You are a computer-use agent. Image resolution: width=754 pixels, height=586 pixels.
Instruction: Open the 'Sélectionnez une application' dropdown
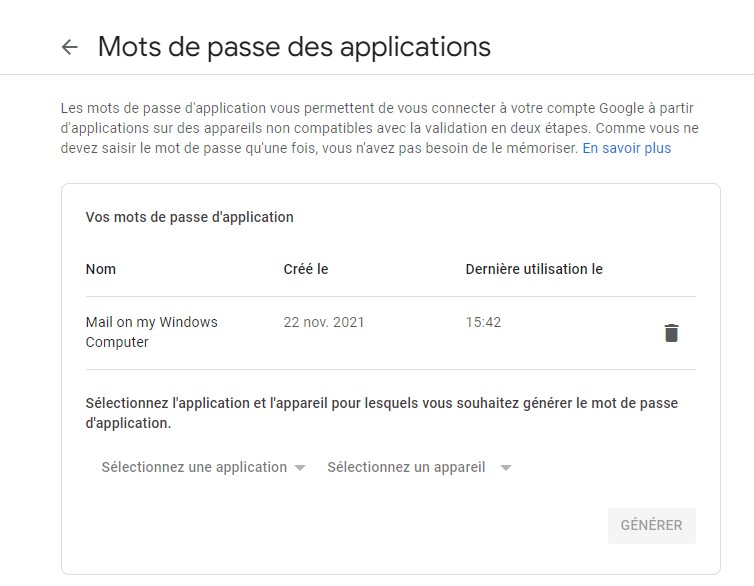[203, 467]
